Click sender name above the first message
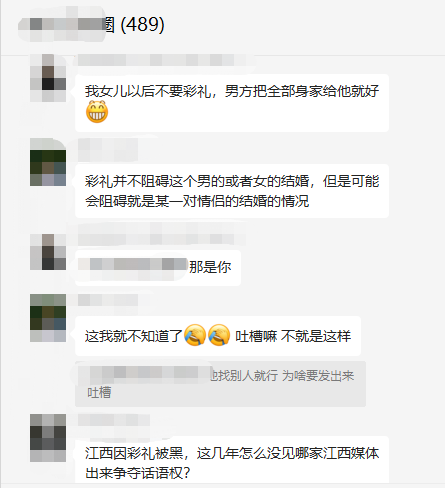The image size is (445, 488). 165,60
